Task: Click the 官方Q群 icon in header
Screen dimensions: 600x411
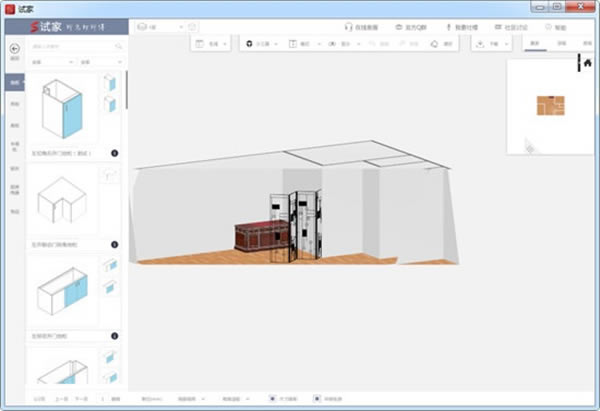Action: tap(400, 27)
